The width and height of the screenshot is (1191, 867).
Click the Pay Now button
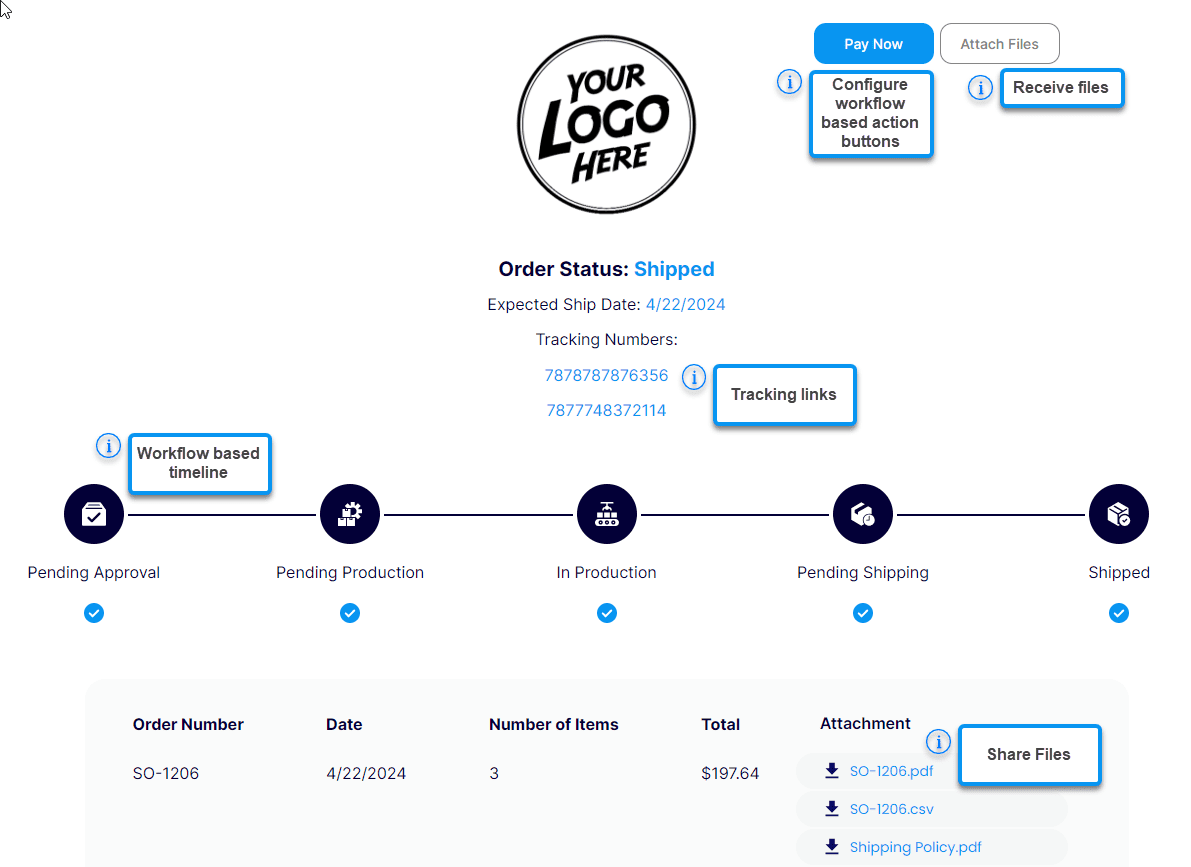coord(874,44)
